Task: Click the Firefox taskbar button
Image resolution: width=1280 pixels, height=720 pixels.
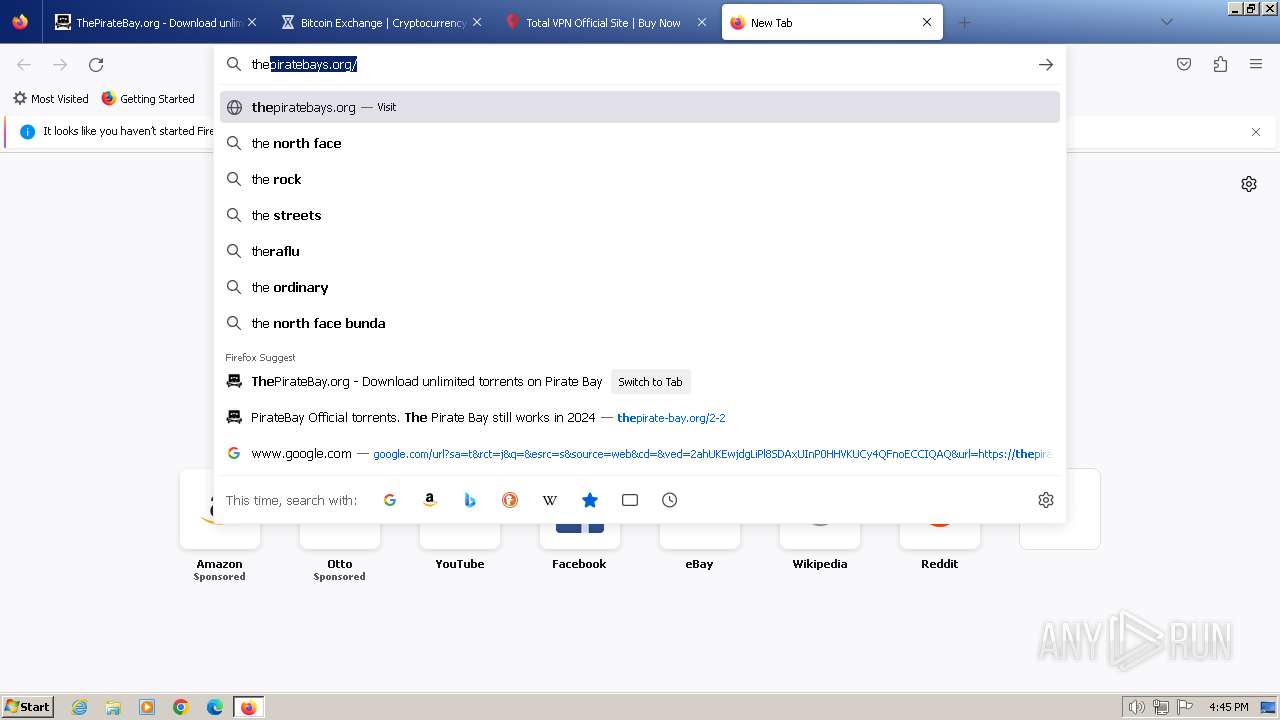Action: coord(249,707)
